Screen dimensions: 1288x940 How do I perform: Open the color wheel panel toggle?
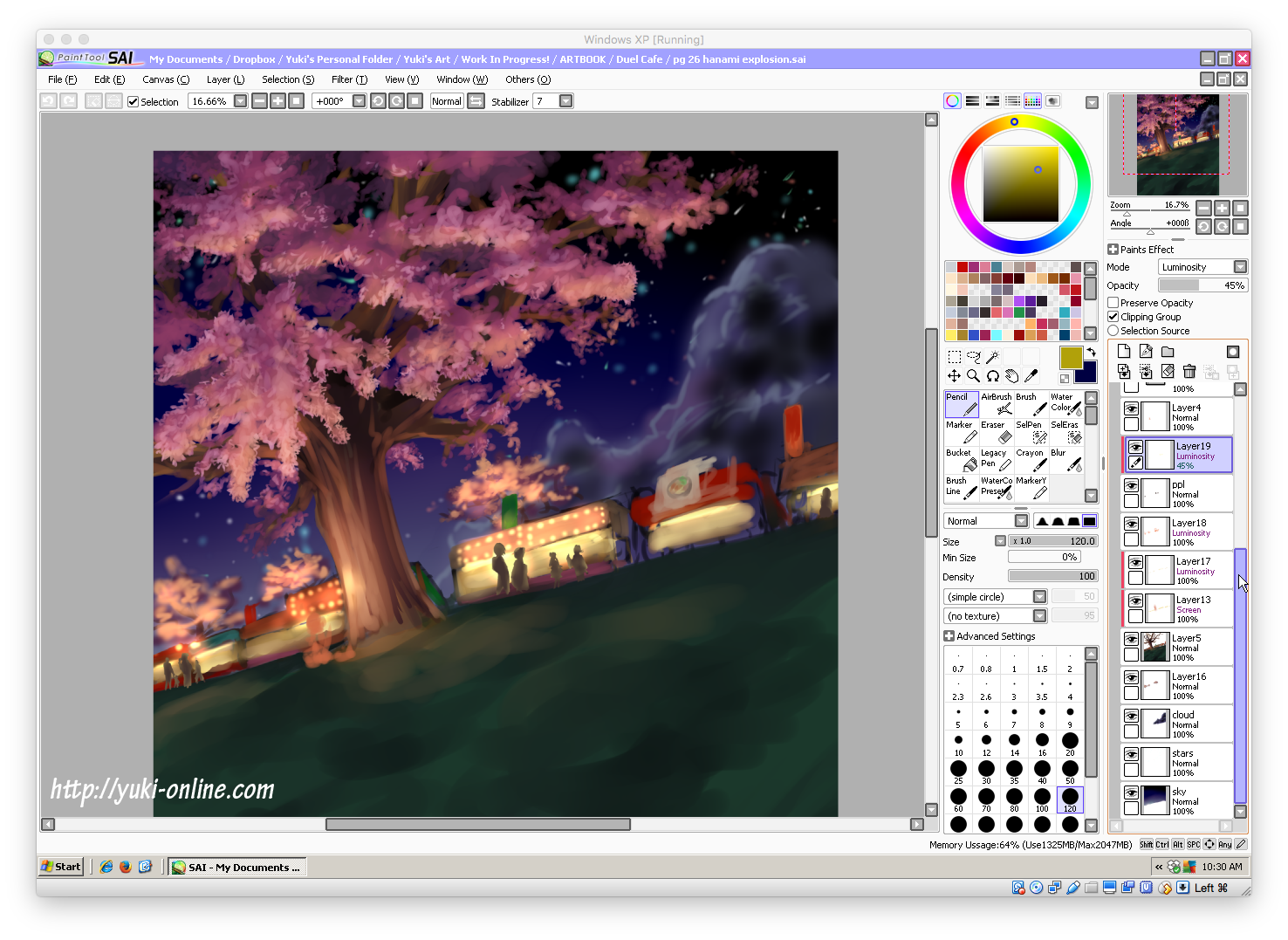[952, 101]
